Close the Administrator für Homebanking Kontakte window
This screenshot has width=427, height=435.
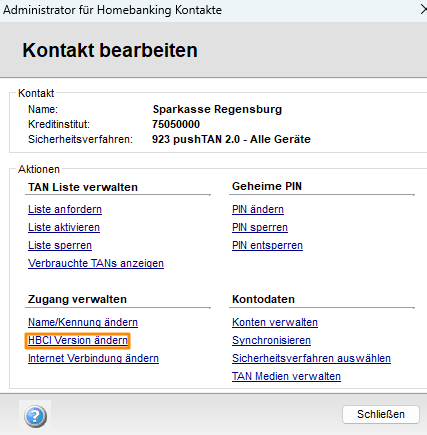pyautogui.click(x=423, y=10)
